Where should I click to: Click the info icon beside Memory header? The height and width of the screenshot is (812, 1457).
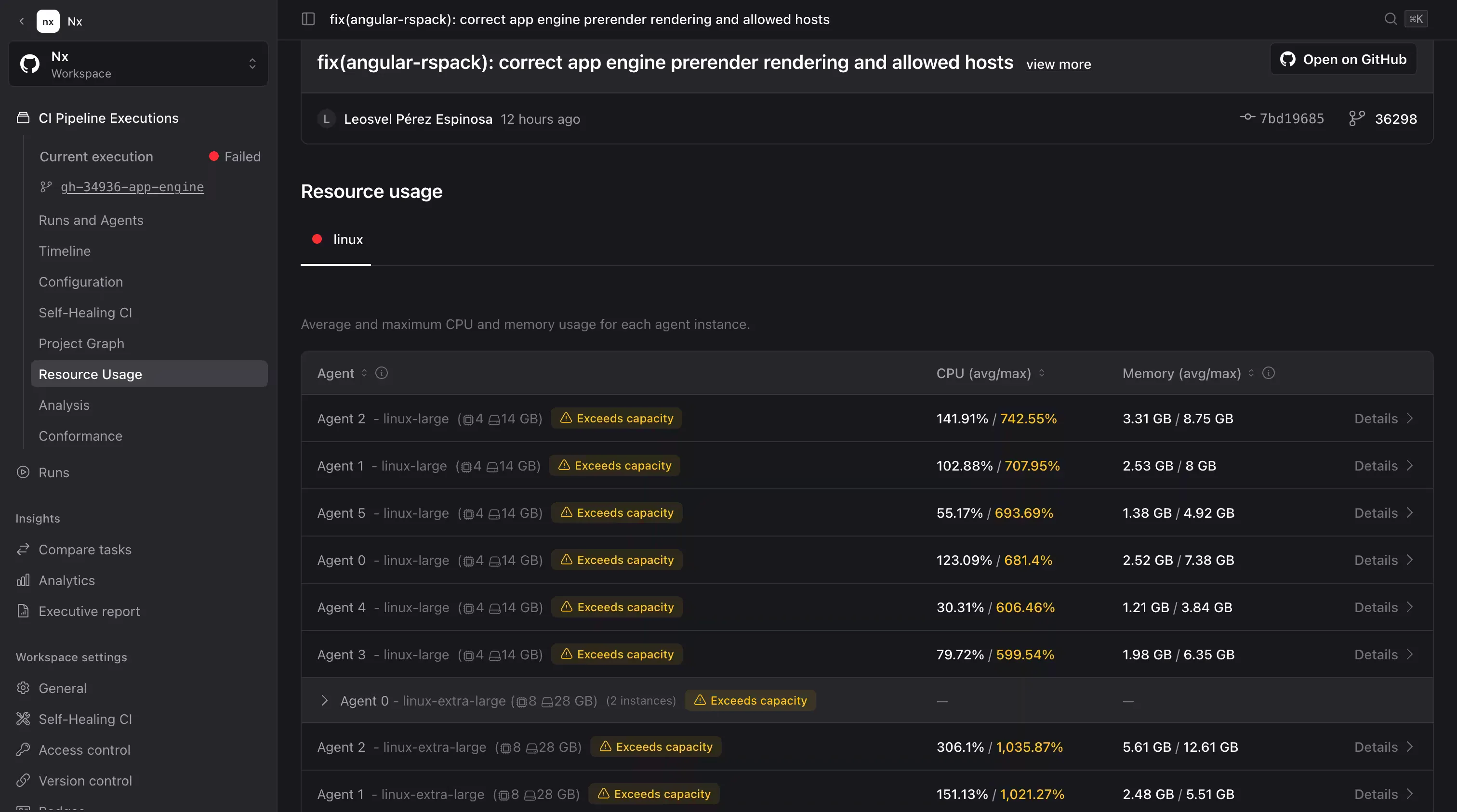(1269, 373)
